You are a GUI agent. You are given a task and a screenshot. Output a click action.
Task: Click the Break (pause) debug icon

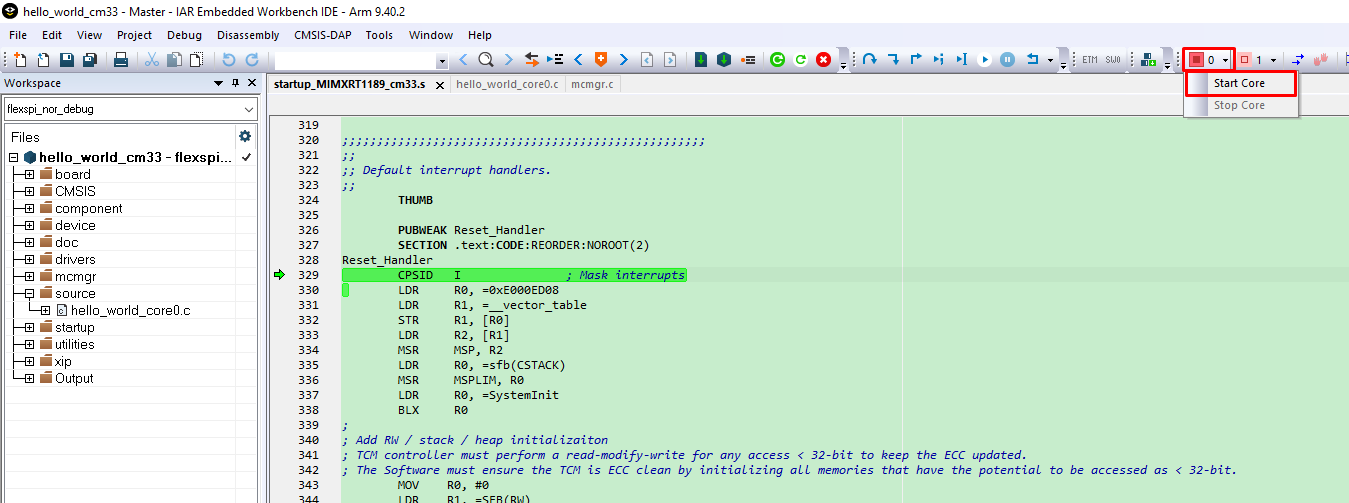click(x=1008, y=60)
